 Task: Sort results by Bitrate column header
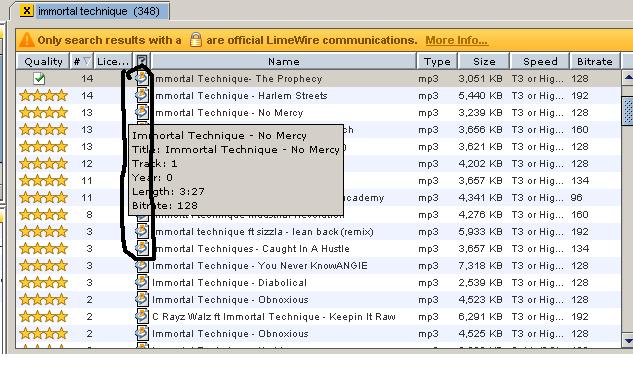pos(595,61)
